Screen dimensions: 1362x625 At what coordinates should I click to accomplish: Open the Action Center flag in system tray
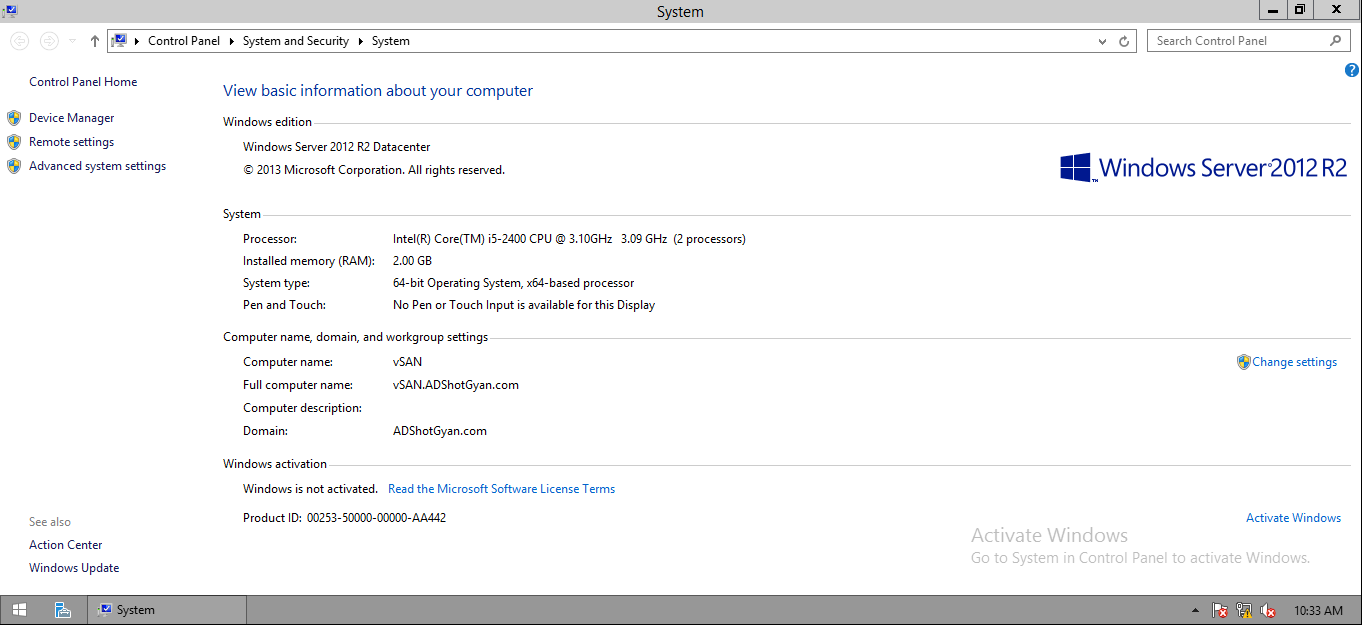1219,609
